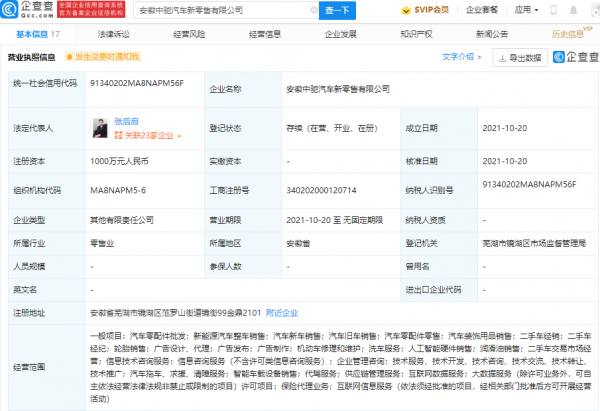Clear the search box with the X icon
Screen dimensions: 600x411
coord(314,10)
